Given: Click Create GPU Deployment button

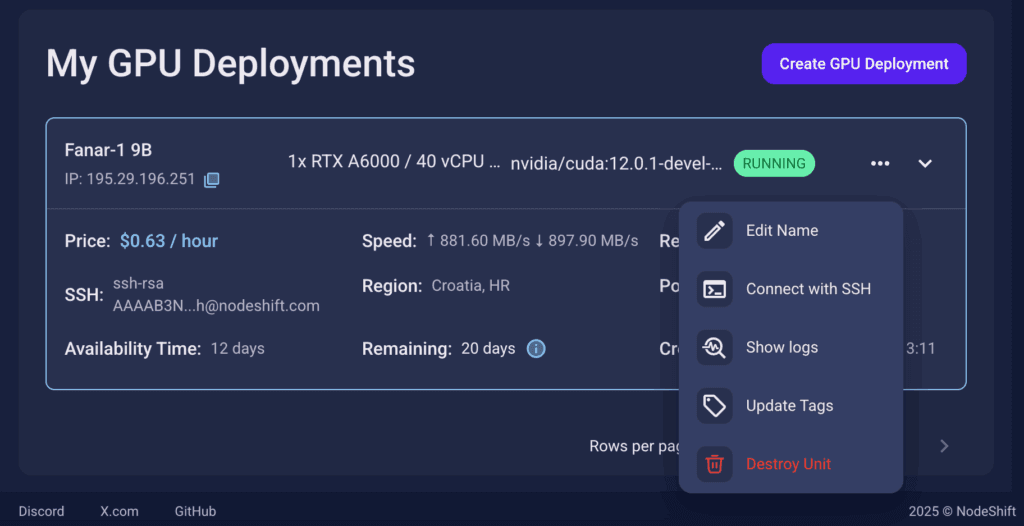Looking at the screenshot, I should point(864,64).
